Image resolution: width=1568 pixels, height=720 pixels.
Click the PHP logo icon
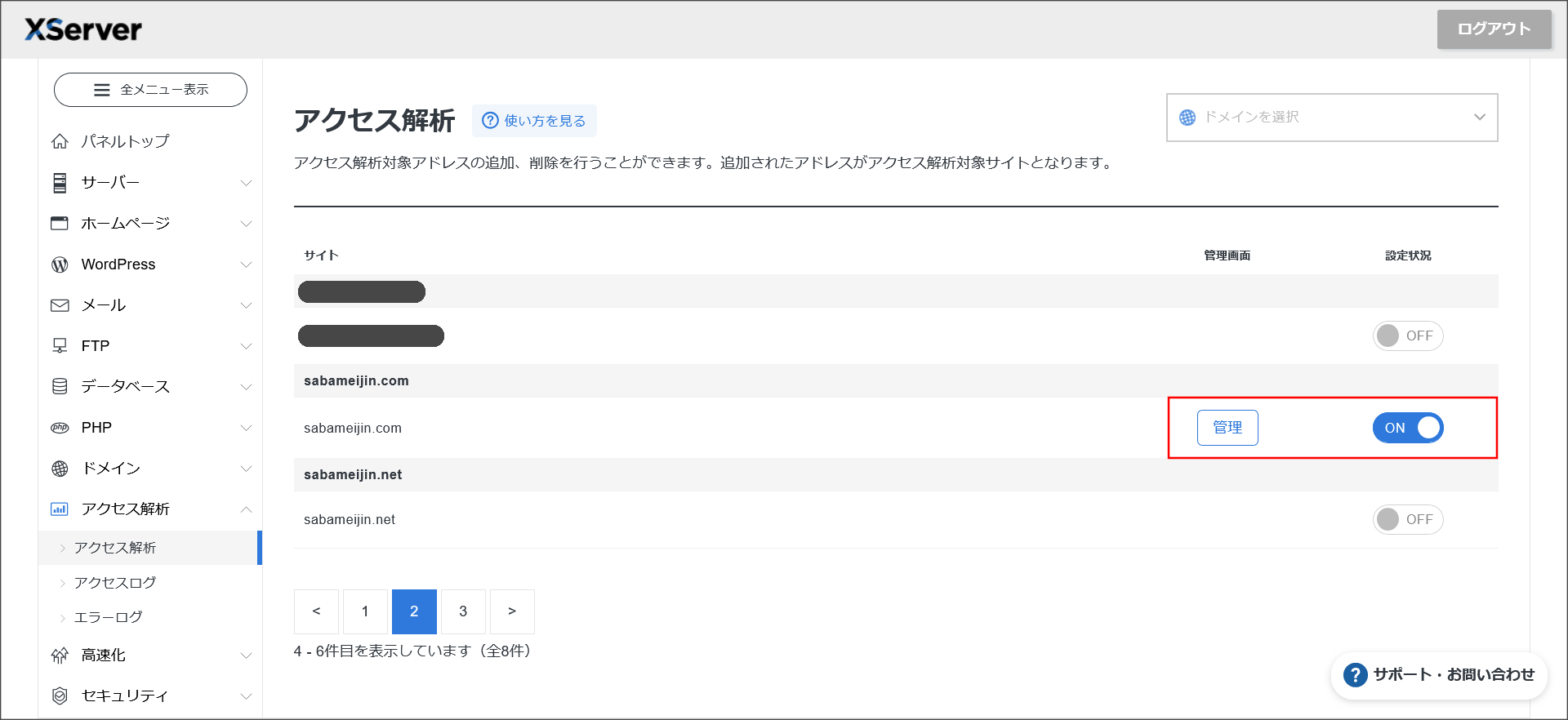[60, 428]
